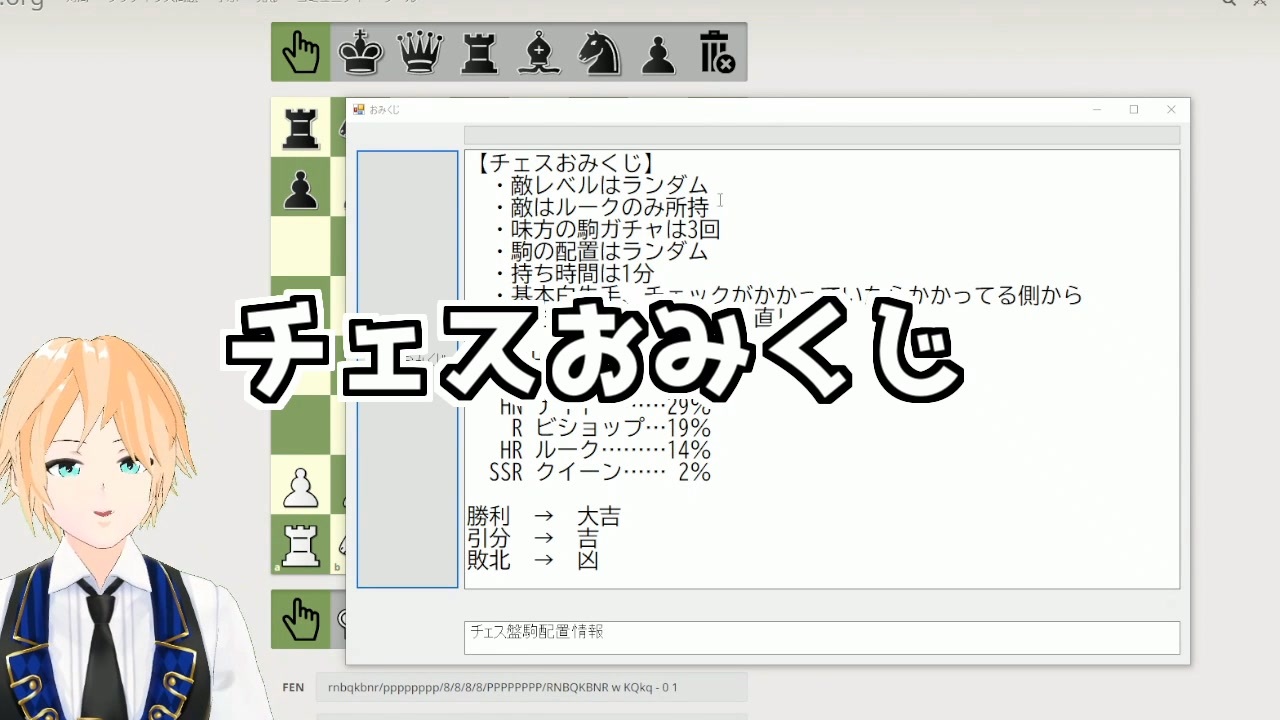
Task: Choose the black rook from the top palette
Action: (479, 52)
